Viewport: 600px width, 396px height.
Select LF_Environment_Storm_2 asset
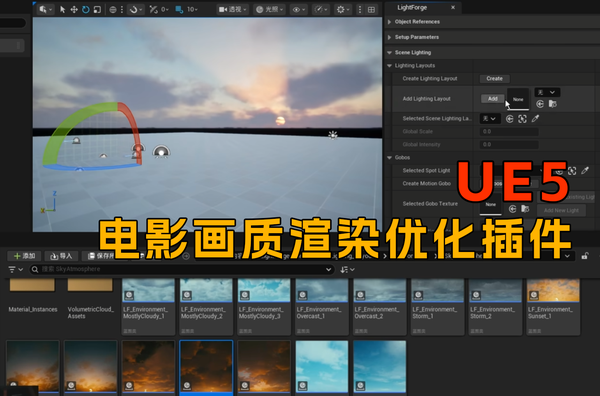[x=495, y=307]
